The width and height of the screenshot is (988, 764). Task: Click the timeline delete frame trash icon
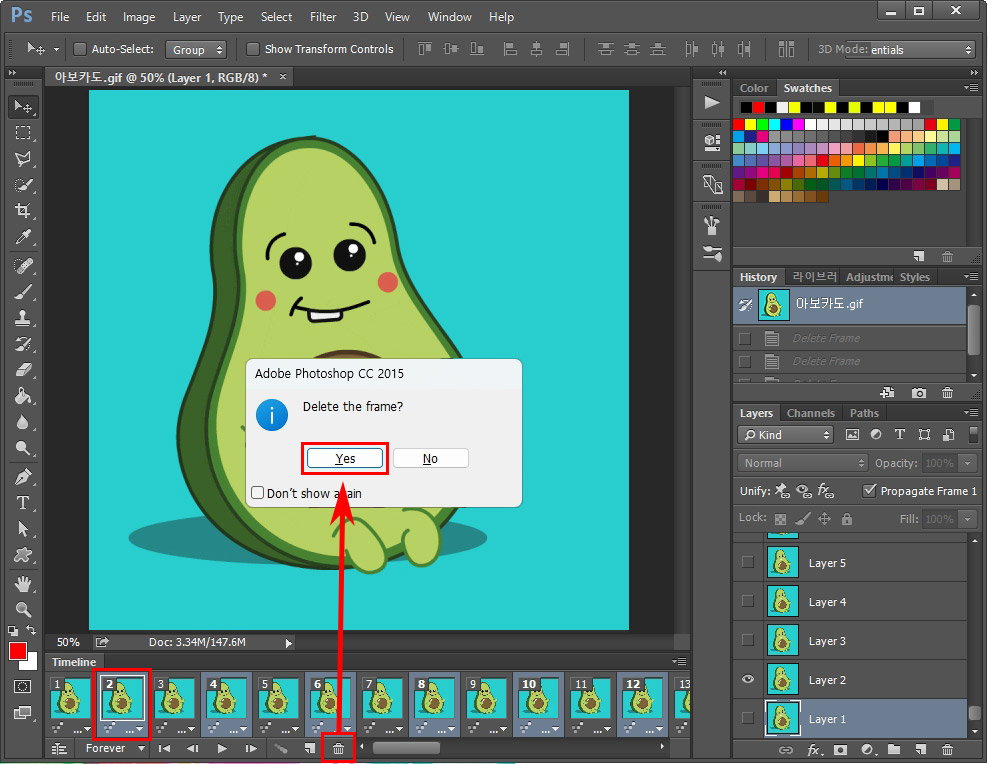[x=338, y=748]
